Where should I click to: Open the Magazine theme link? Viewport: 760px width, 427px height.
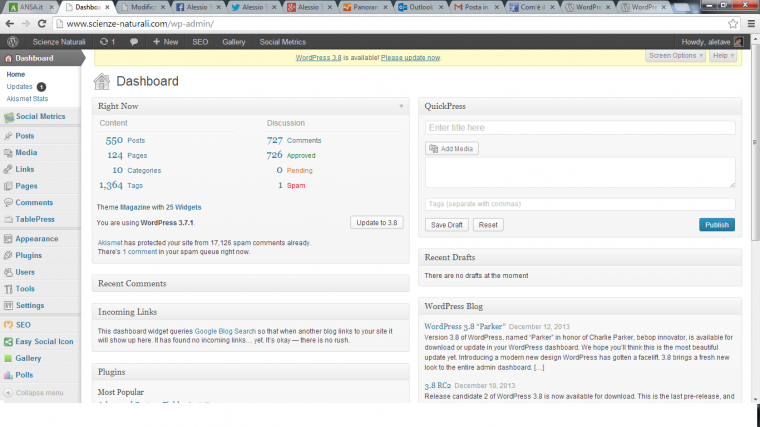(x=135, y=207)
